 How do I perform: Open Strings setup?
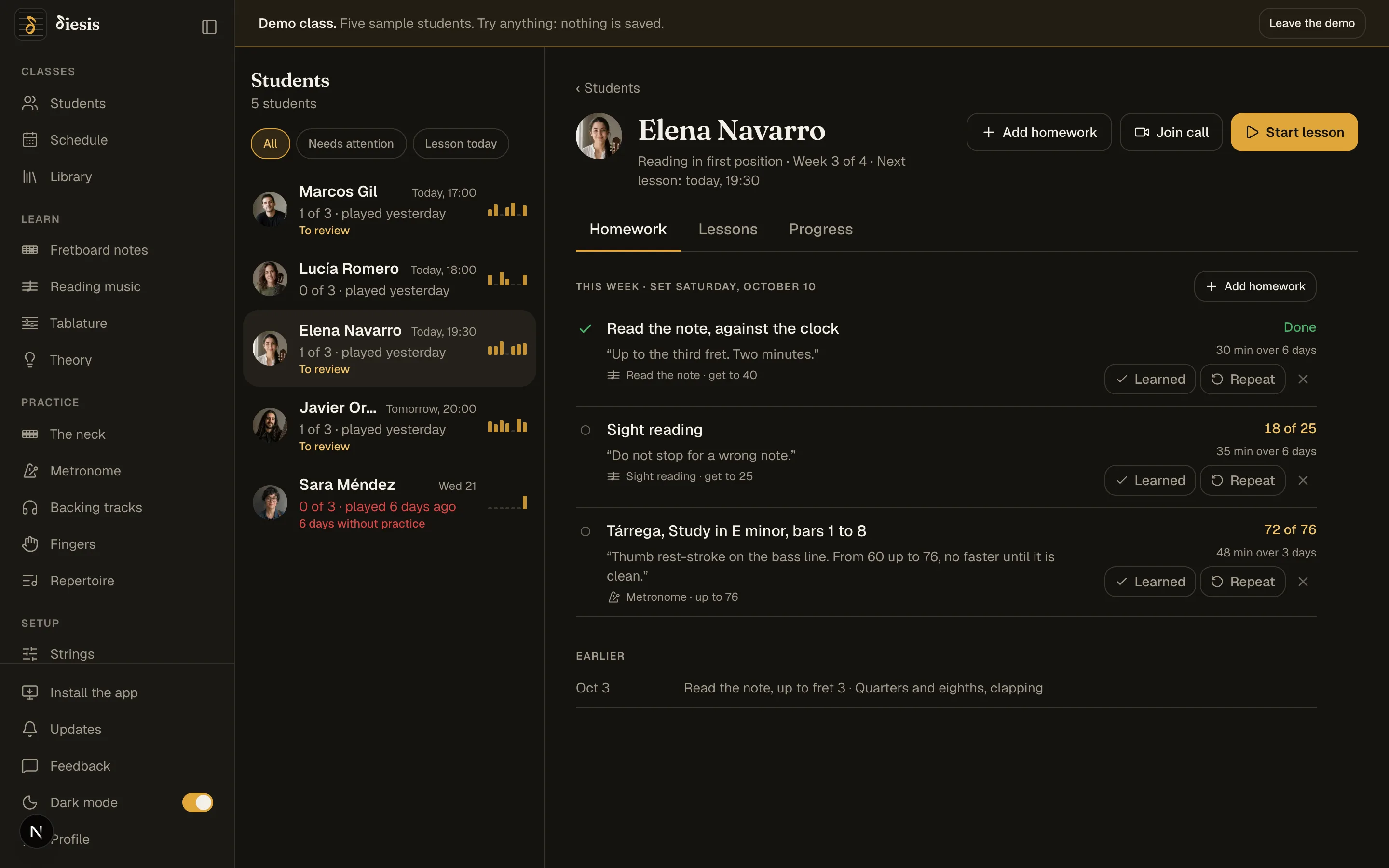(x=117, y=653)
